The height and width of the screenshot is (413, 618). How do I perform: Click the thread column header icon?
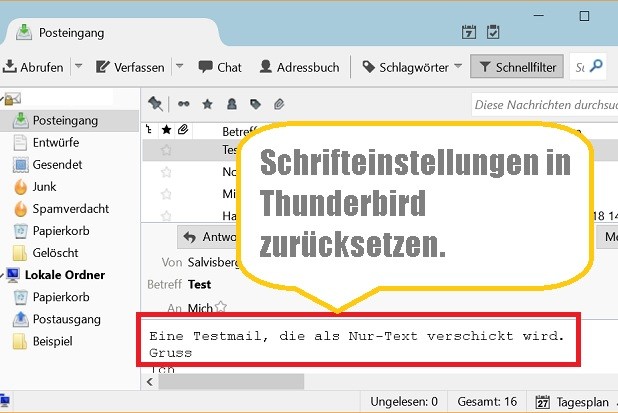coord(149,129)
